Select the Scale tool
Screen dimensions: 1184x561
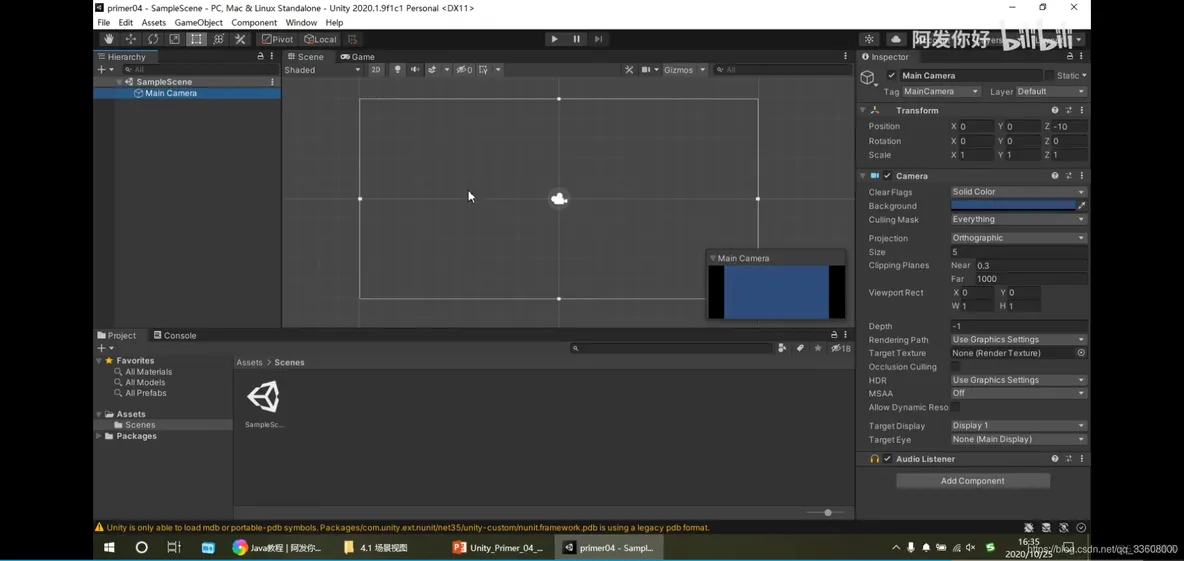point(174,39)
